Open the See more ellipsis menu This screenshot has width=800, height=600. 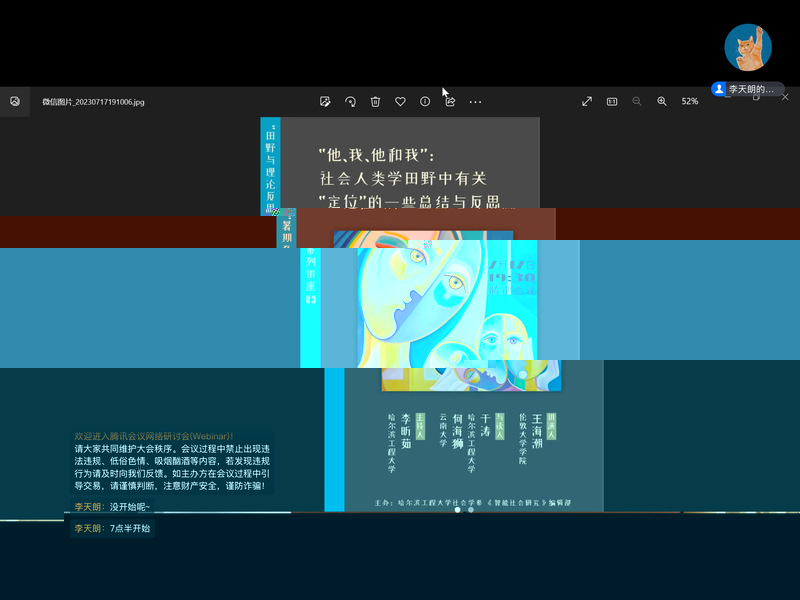coord(475,102)
